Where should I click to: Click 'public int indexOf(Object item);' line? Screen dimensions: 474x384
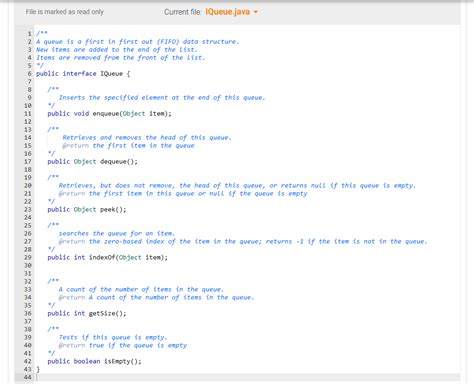(x=107, y=258)
